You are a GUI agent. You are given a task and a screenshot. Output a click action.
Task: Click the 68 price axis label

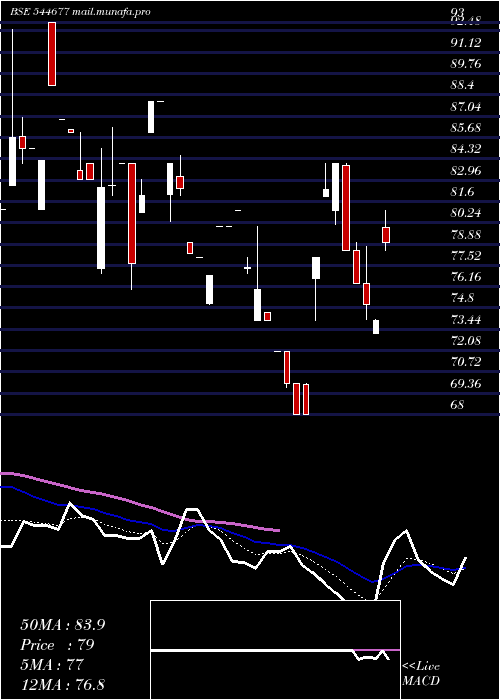pos(458,404)
